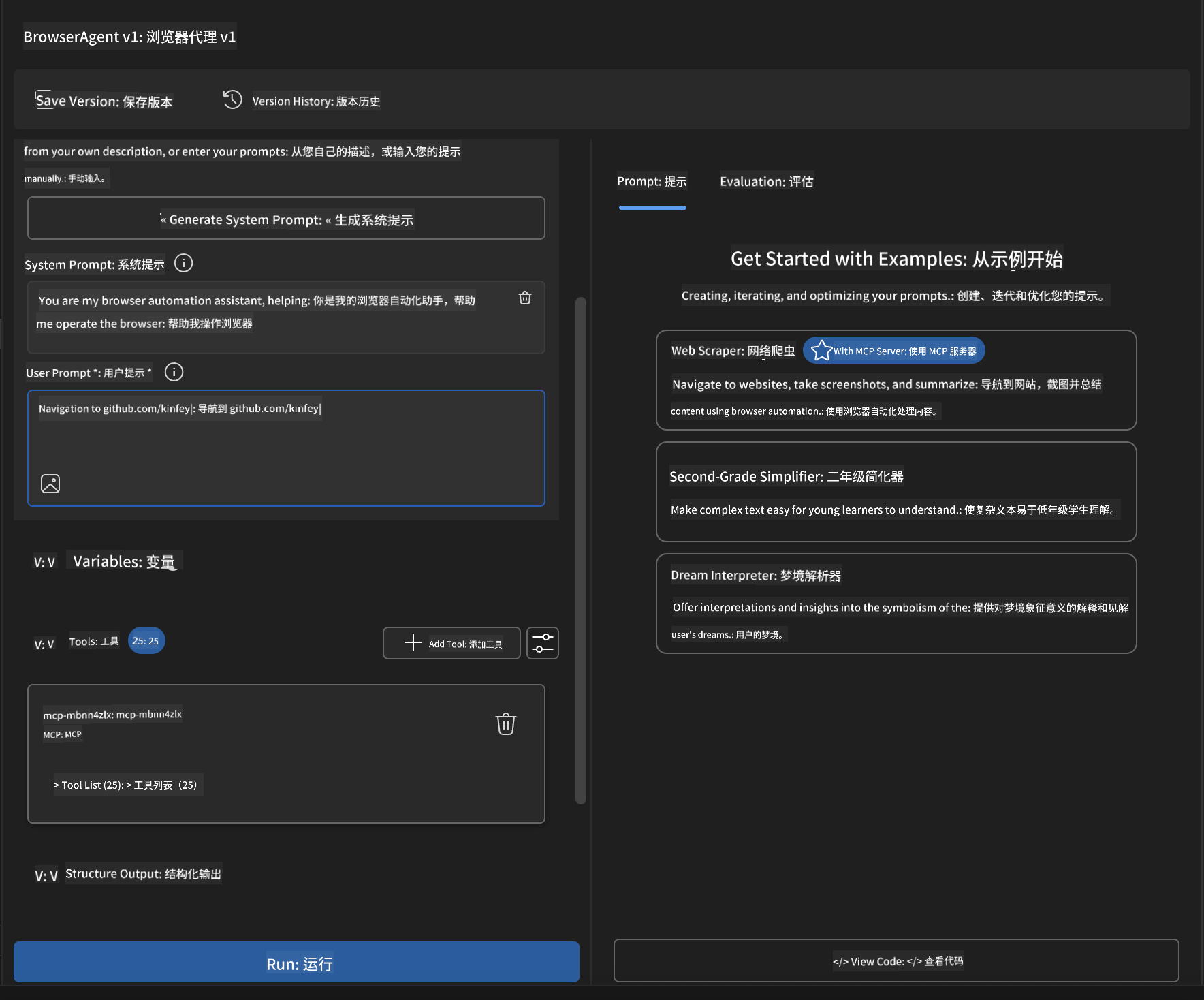Run the agent with Run button
Screen dimensions: 1204x1000
pos(296,962)
